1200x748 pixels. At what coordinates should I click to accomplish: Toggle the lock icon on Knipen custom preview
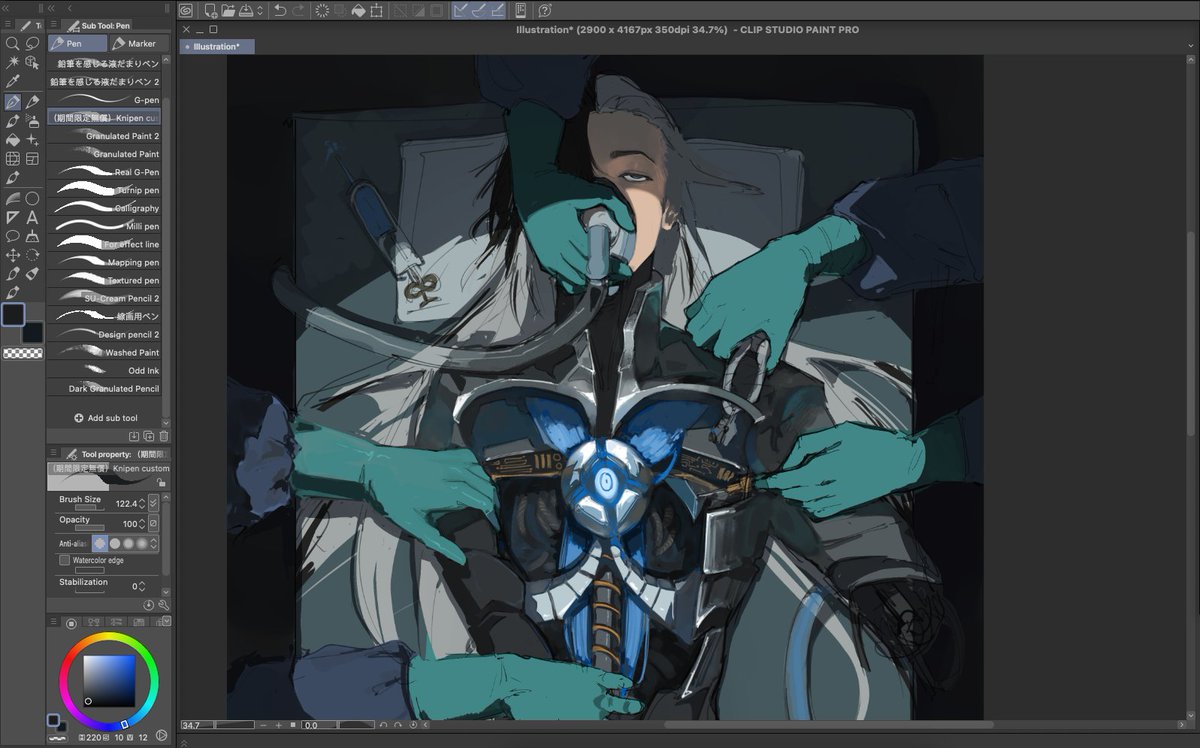[161, 481]
